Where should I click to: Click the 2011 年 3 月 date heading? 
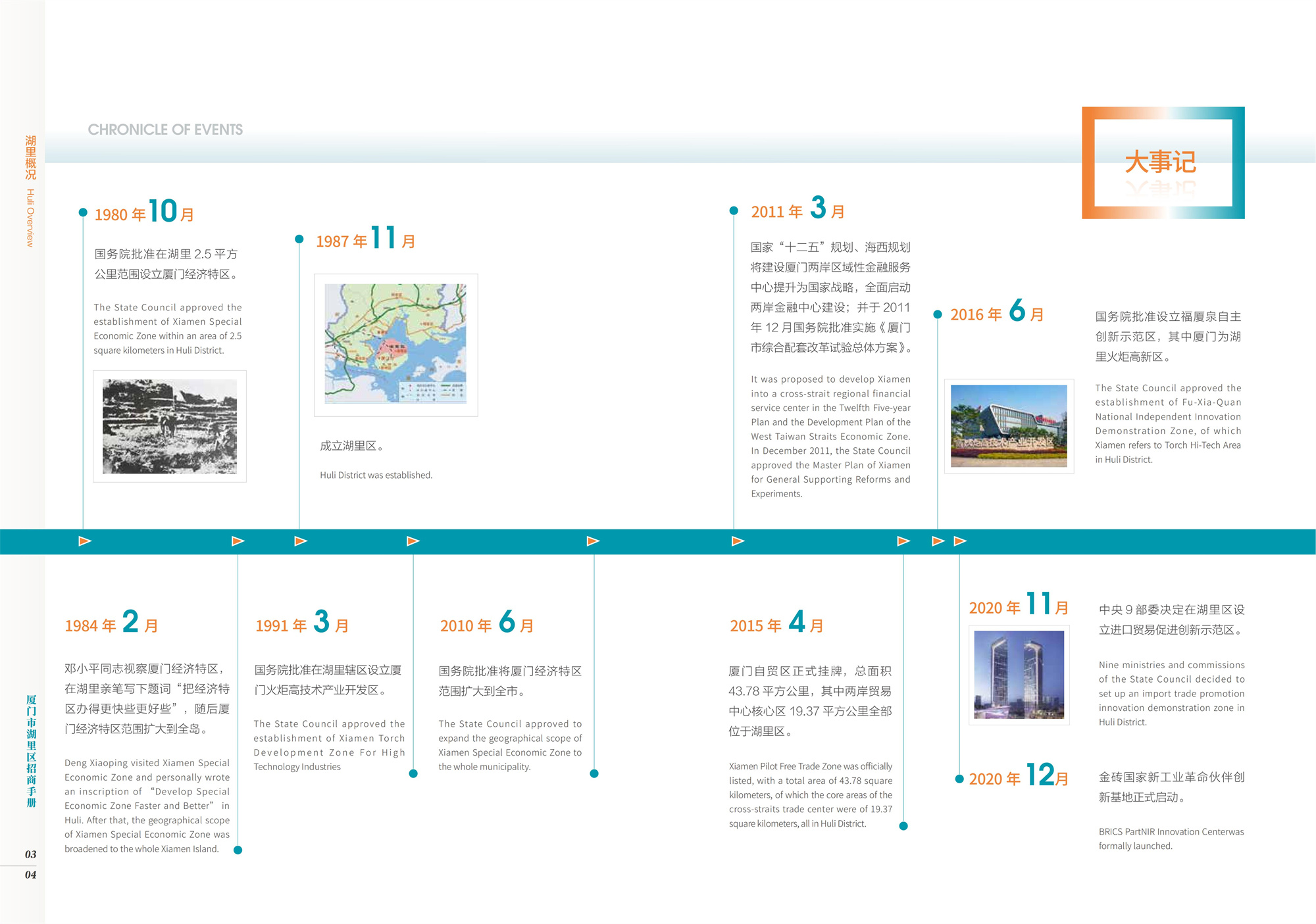797,208
